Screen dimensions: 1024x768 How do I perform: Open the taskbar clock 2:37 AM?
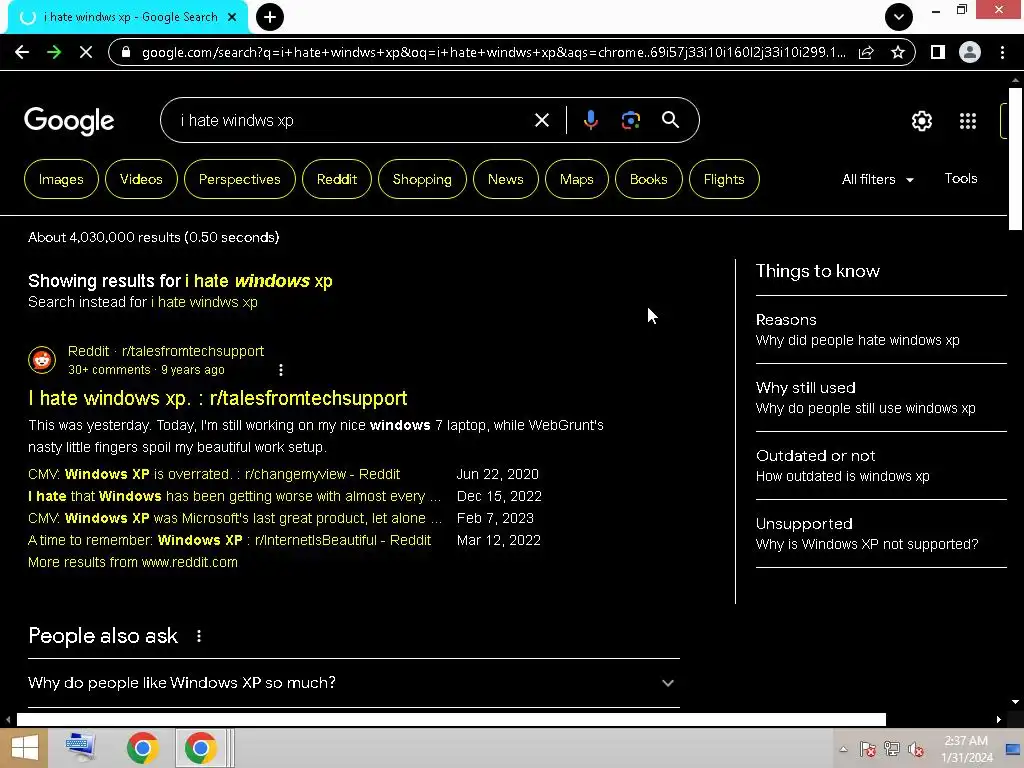click(967, 749)
